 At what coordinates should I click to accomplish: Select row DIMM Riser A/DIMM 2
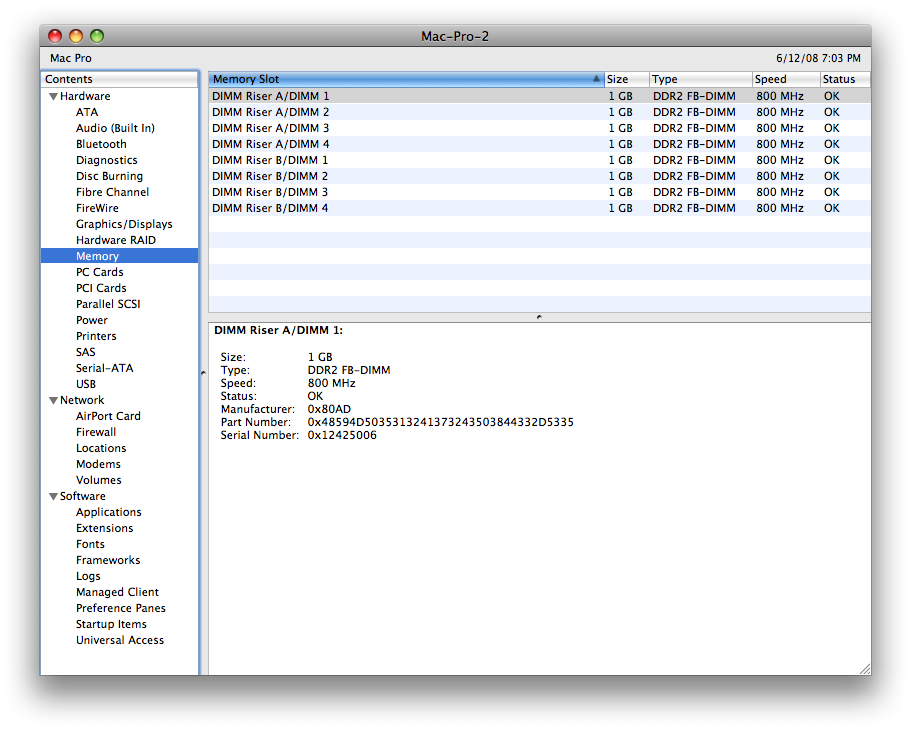pos(539,112)
